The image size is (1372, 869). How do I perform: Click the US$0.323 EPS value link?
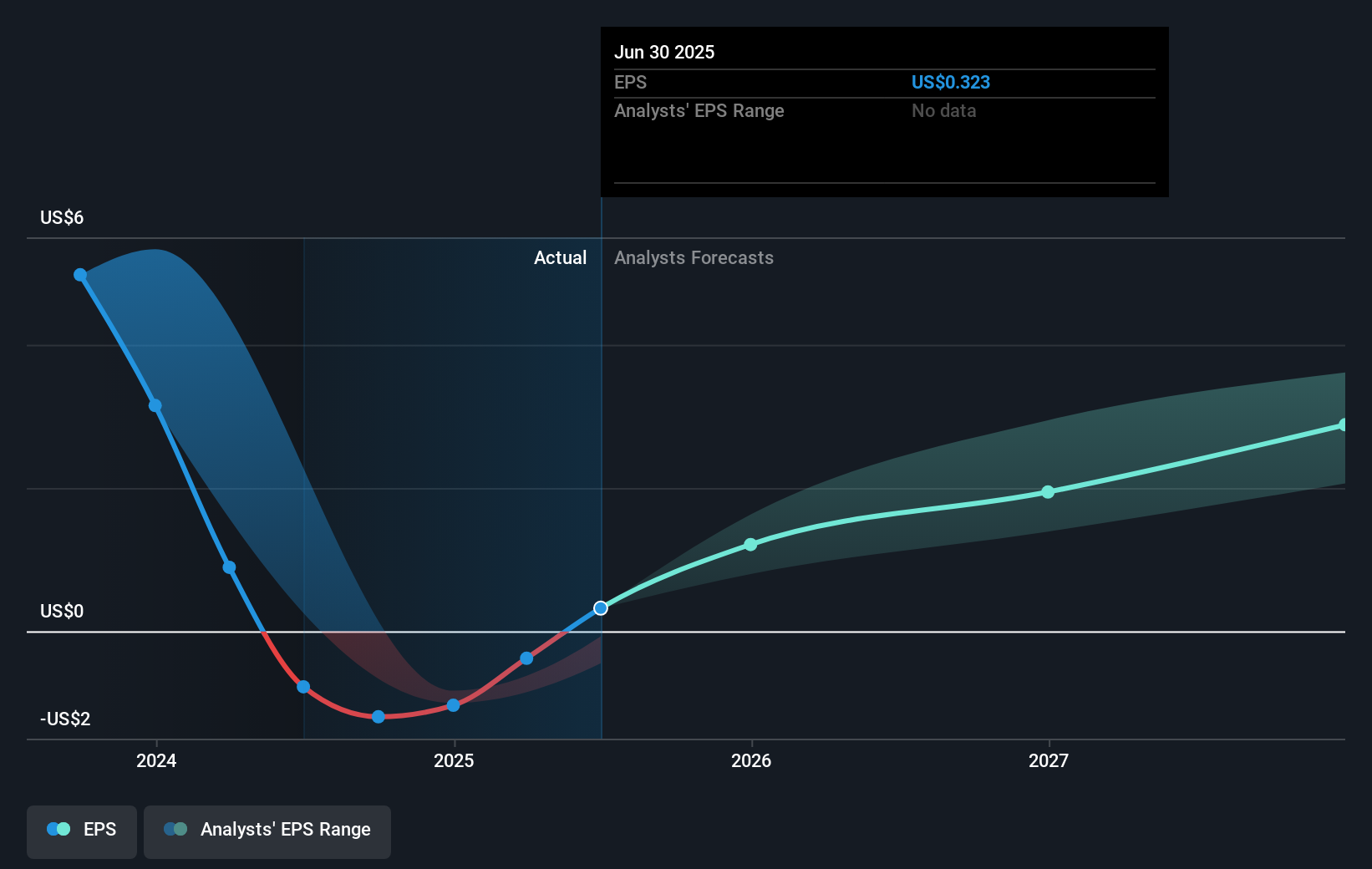coord(951,82)
